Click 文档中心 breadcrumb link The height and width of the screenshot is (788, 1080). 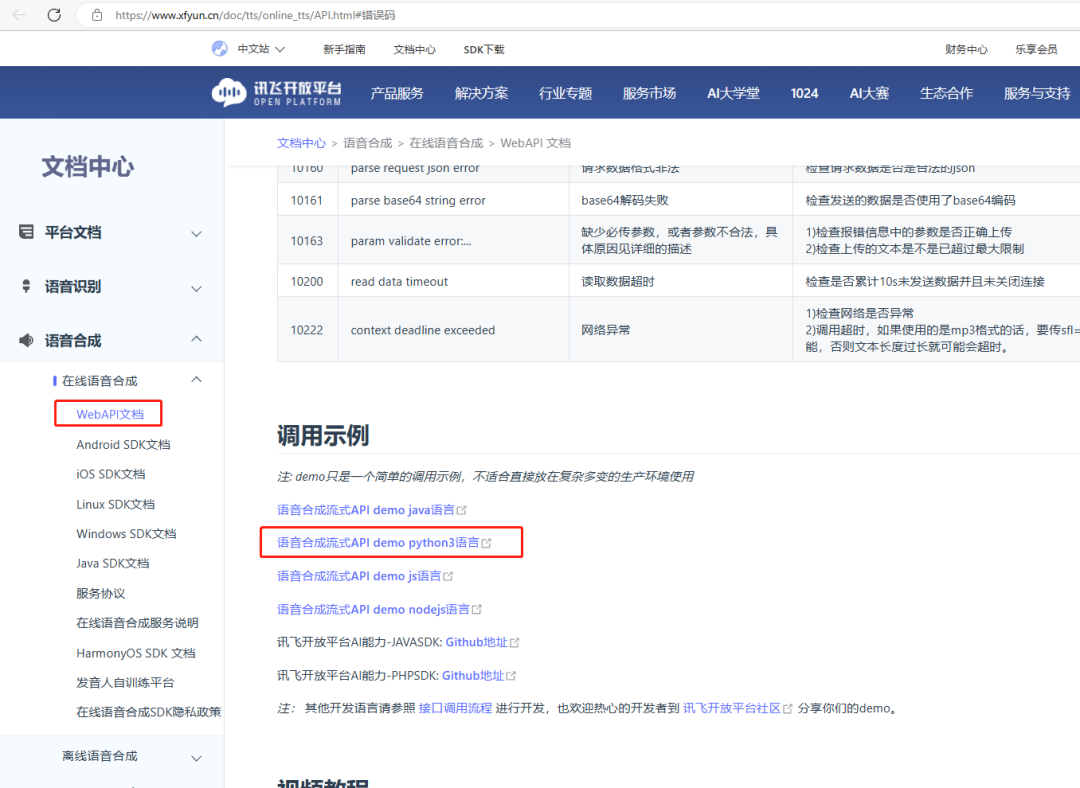[301, 143]
